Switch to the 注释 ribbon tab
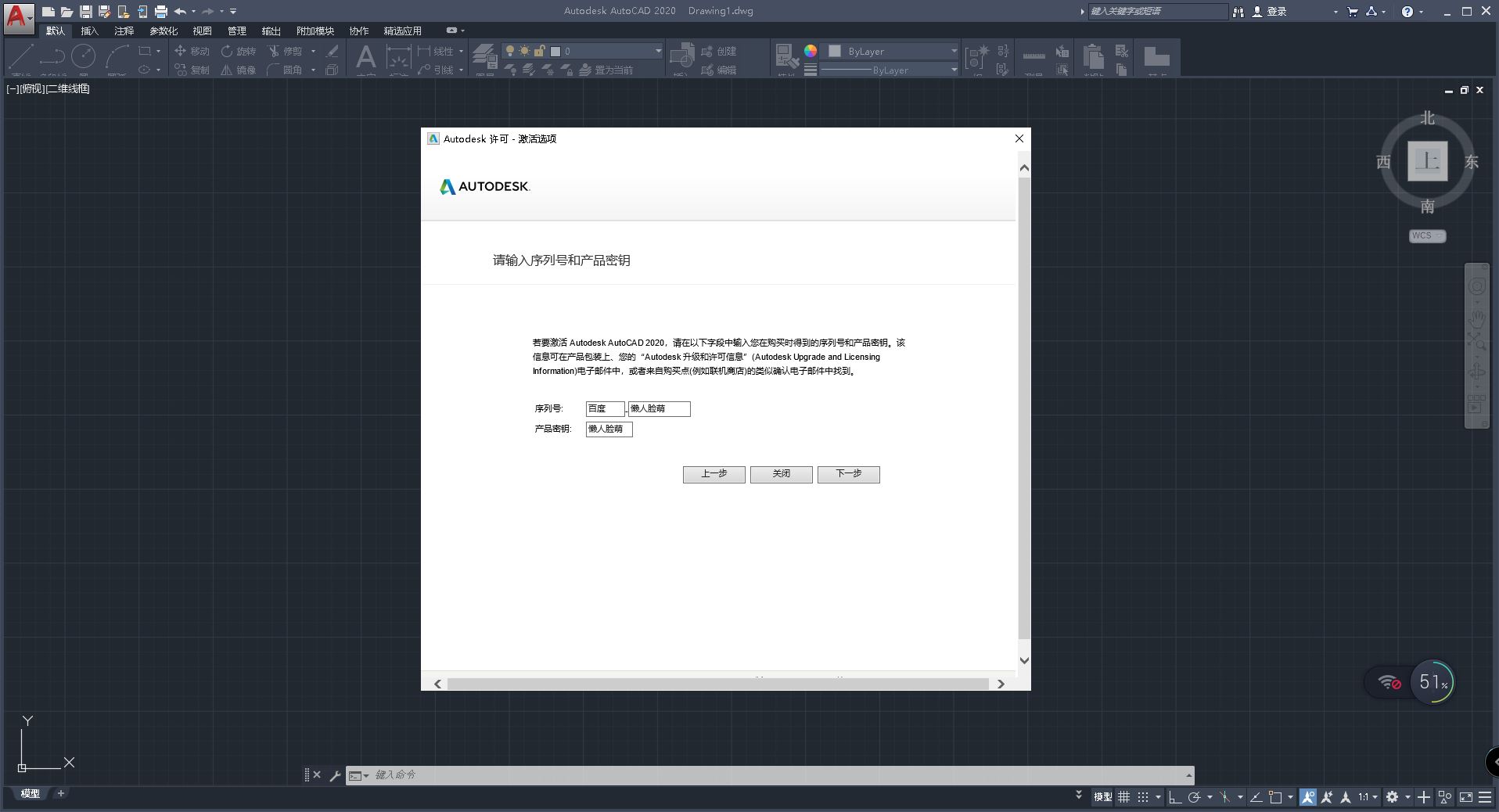Image resolution: width=1499 pixels, height=812 pixels. (124, 31)
